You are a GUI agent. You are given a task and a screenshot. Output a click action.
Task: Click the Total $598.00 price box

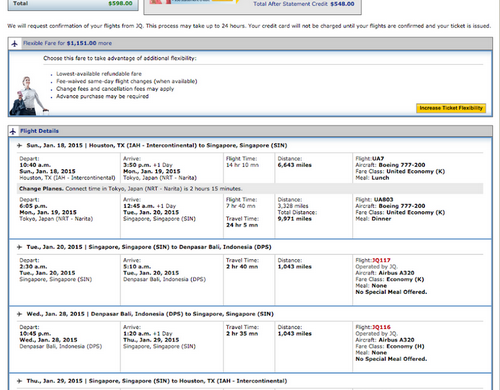tap(73, 4)
